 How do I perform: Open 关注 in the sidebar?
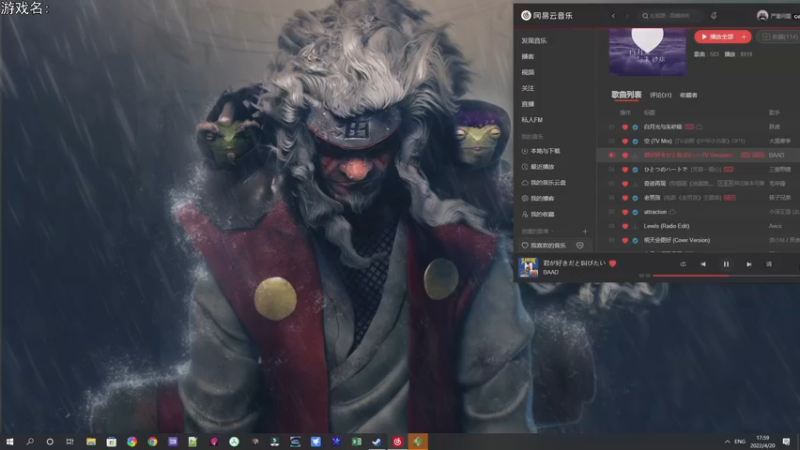click(x=528, y=88)
